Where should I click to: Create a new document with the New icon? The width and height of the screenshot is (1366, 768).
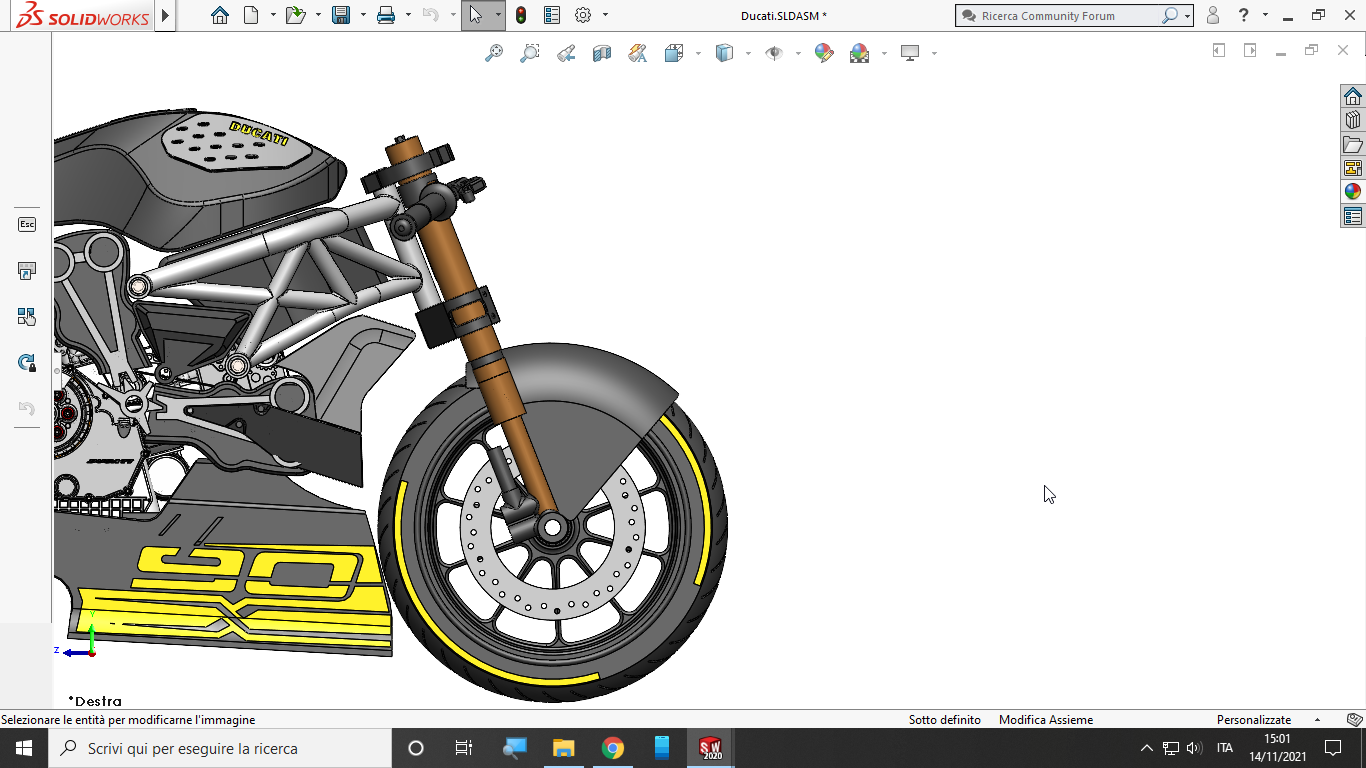pyautogui.click(x=252, y=15)
